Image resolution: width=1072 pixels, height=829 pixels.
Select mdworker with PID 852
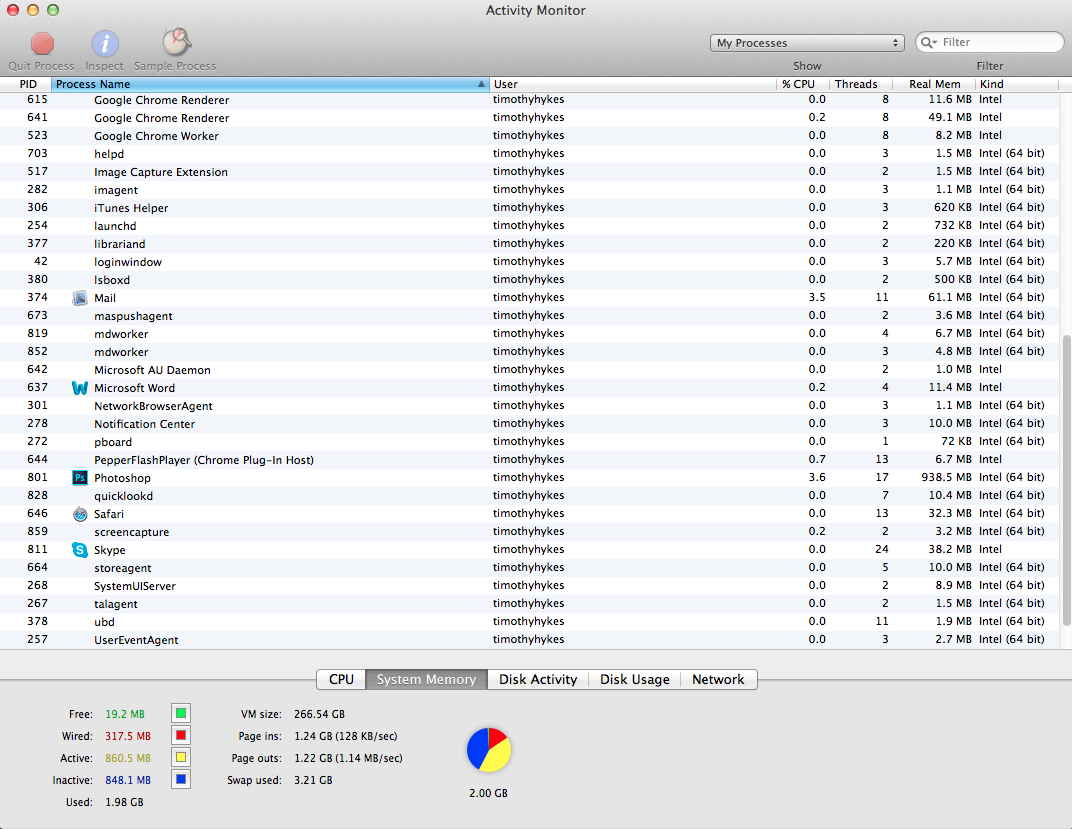click(x=530, y=351)
